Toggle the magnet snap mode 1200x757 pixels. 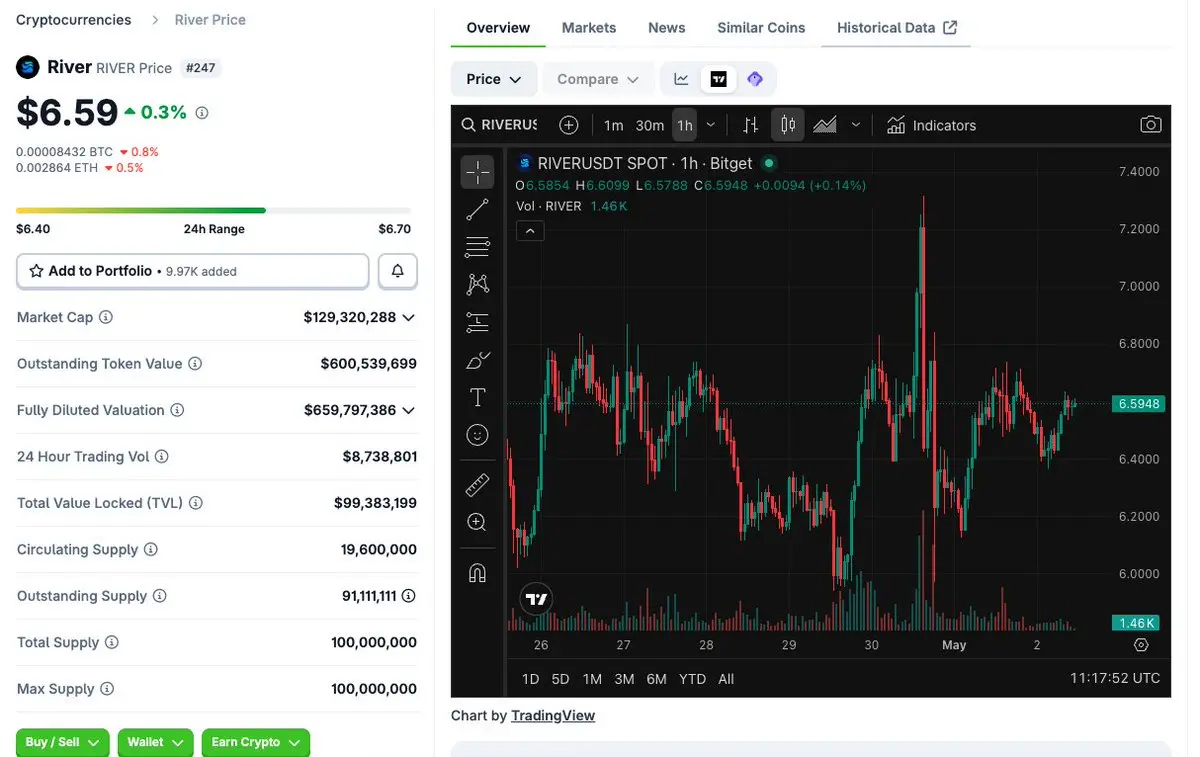click(x=478, y=573)
